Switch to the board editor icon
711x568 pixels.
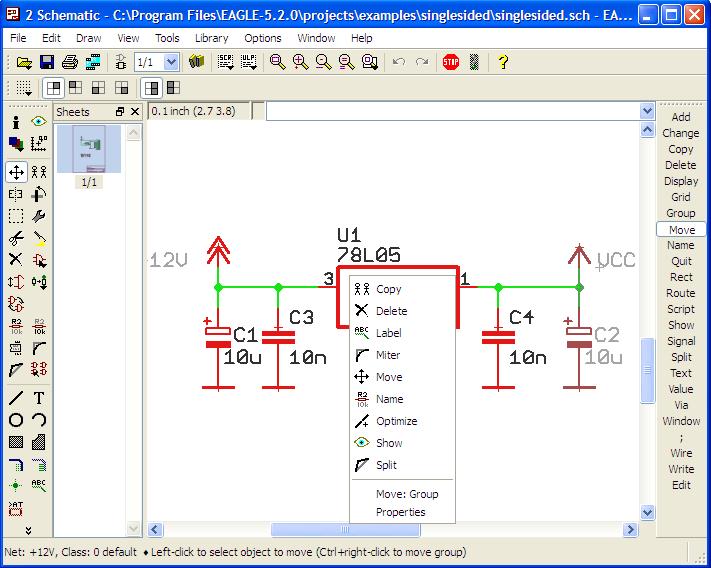(121, 62)
